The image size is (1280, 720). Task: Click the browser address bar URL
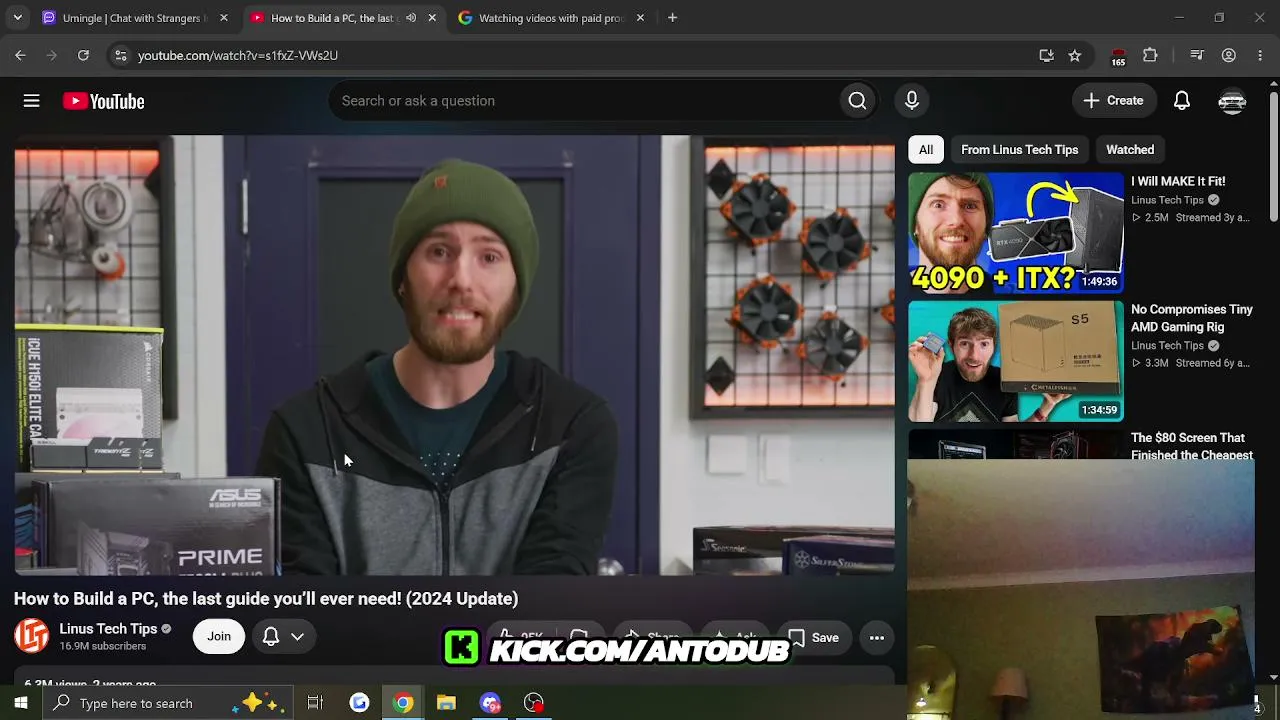click(x=238, y=56)
